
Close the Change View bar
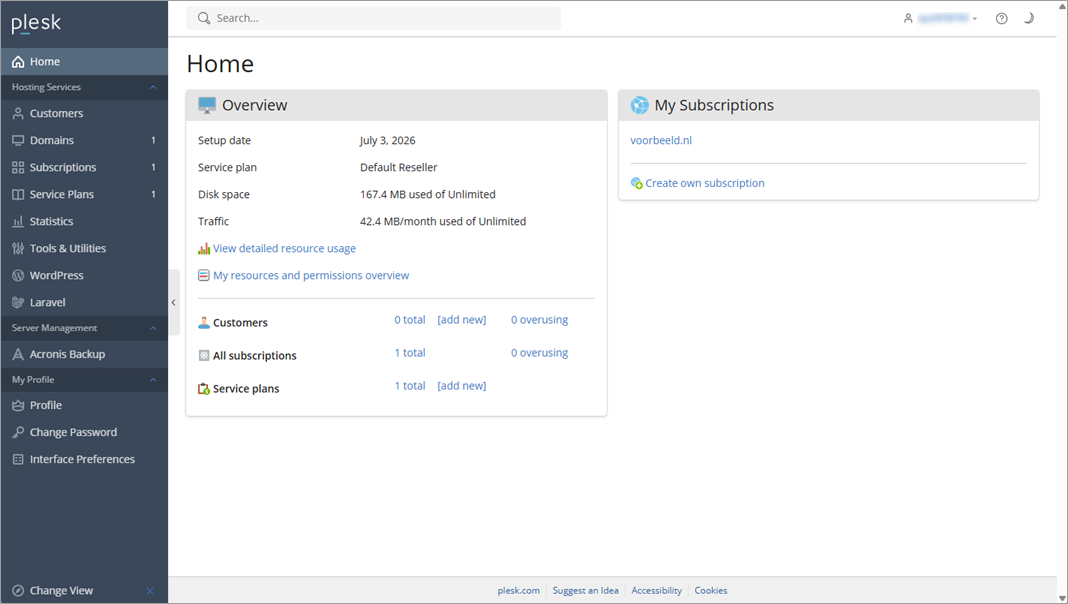tap(150, 590)
